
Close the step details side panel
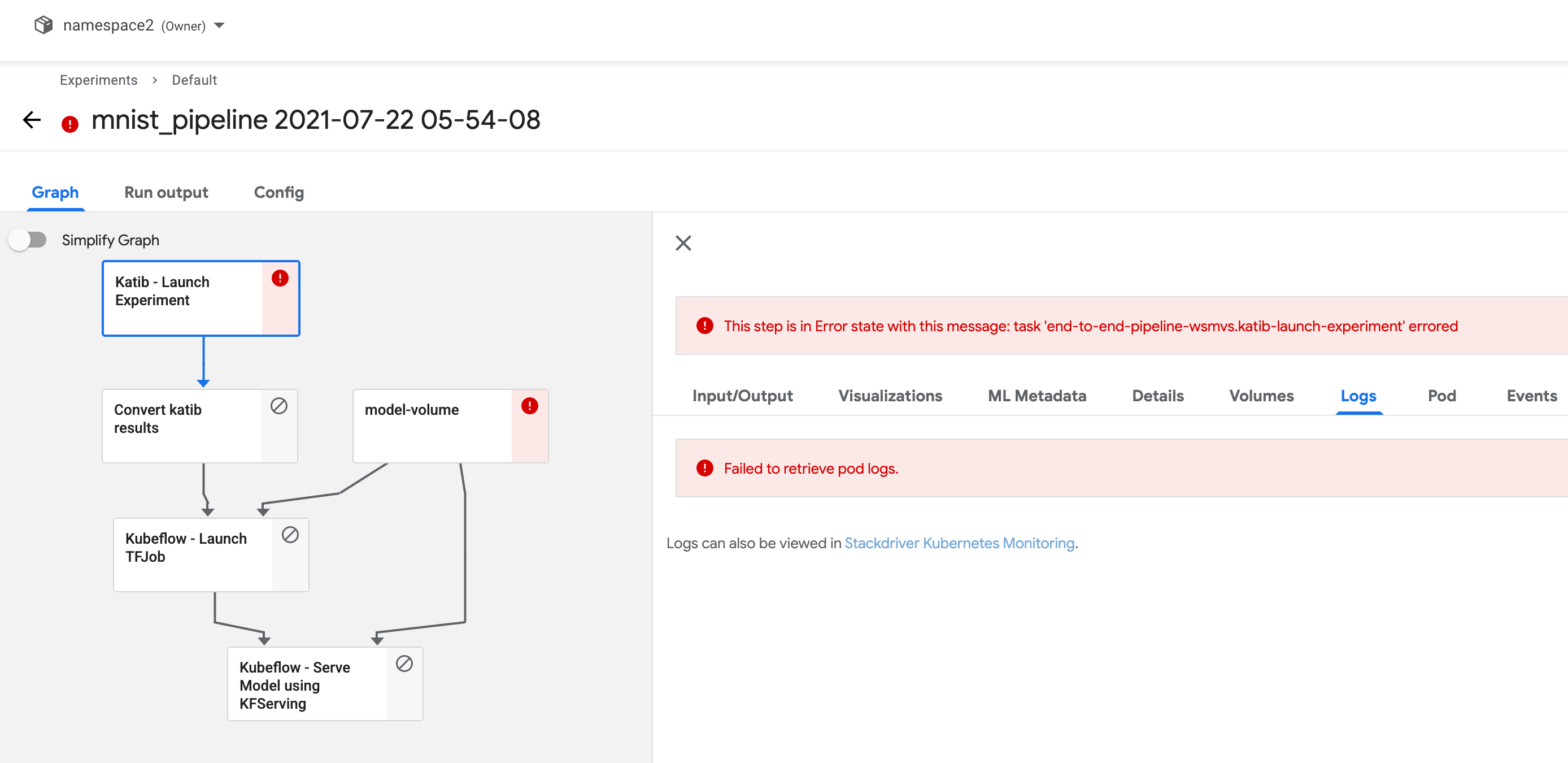pos(683,243)
